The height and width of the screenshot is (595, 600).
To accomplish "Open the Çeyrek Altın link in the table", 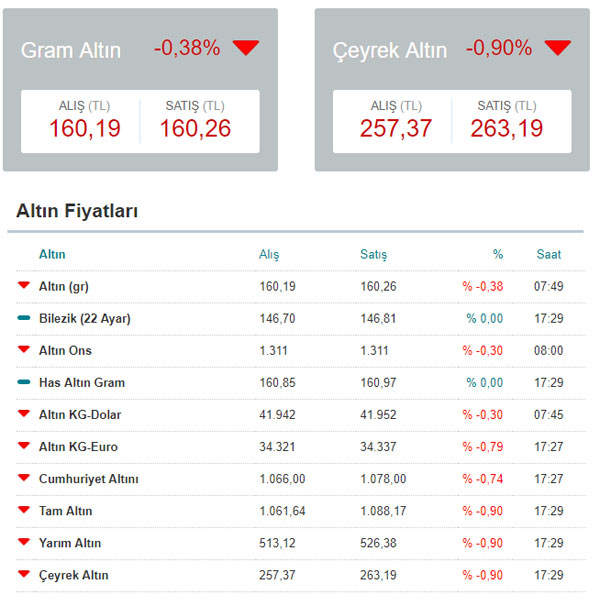I will [73, 575].
